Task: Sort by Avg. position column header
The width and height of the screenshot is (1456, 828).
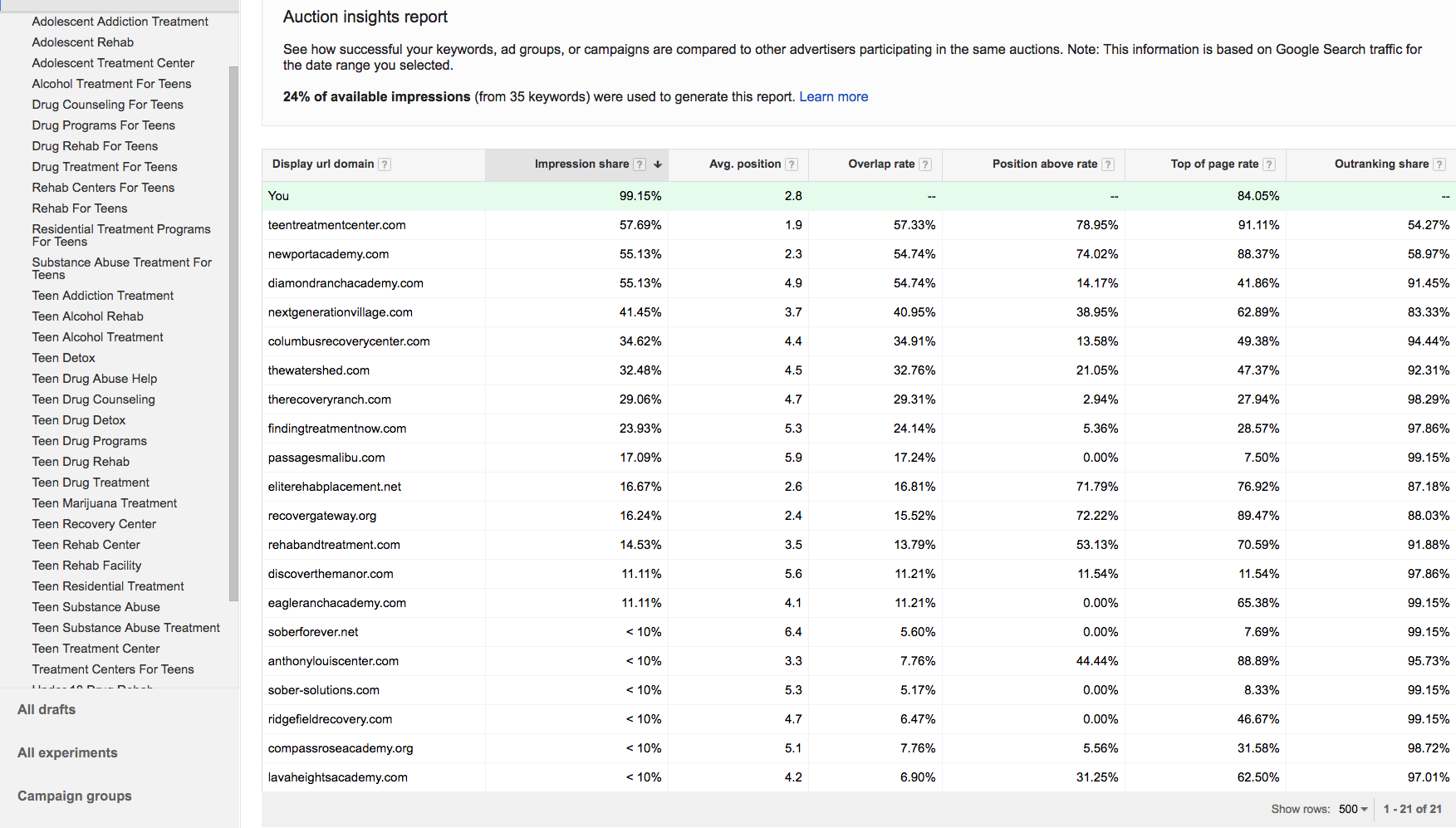Action: point(745,164)
